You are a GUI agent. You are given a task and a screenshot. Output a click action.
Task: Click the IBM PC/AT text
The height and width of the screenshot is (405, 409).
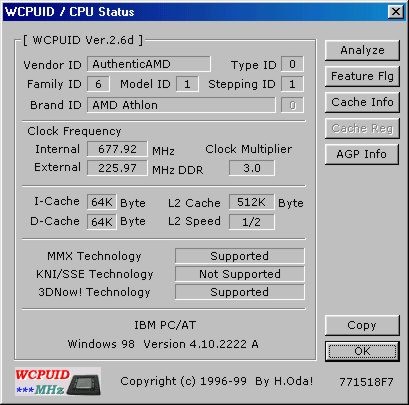click(165, 325)
